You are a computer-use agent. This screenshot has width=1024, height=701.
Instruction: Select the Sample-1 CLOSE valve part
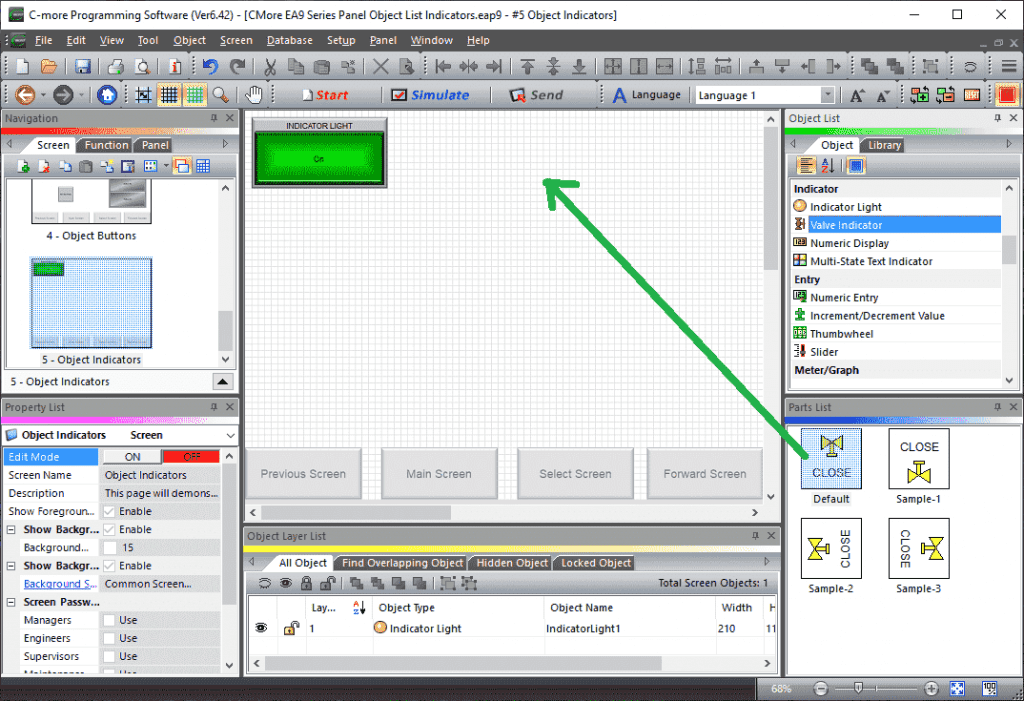pyautogui.click(x=918, y=460)
